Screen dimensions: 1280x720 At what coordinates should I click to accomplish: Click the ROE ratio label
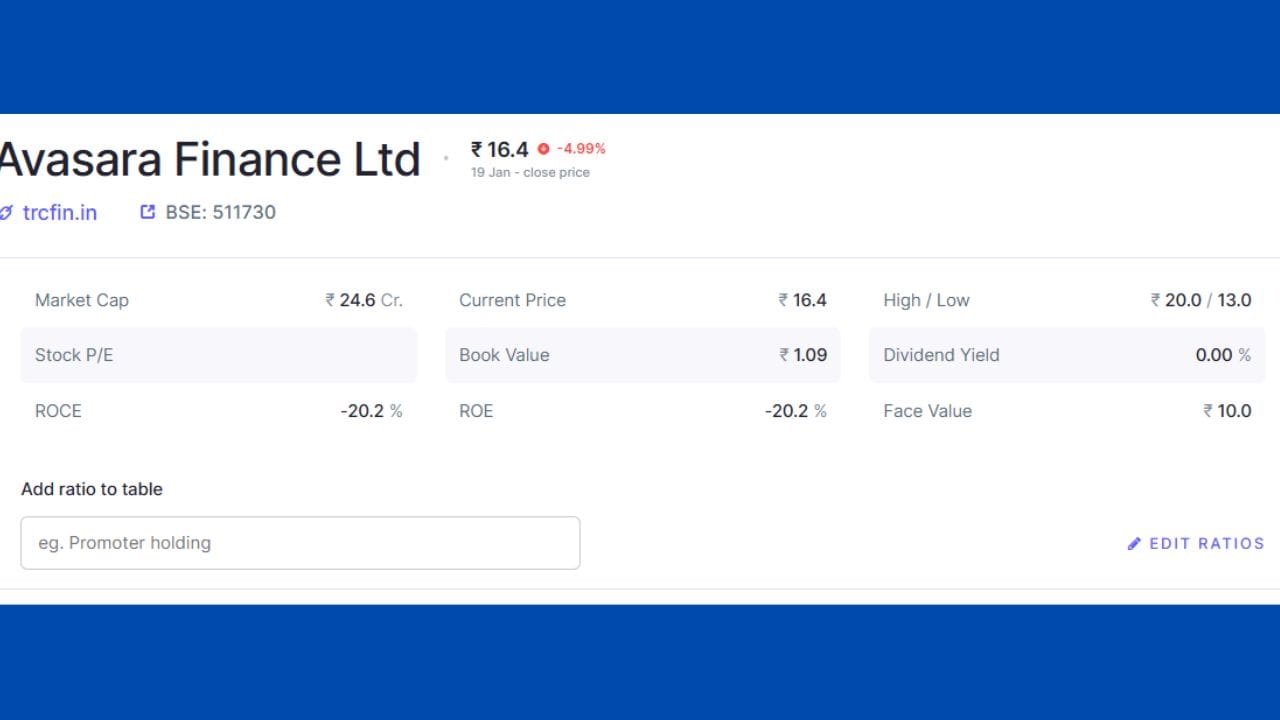(x=476, y=411)
